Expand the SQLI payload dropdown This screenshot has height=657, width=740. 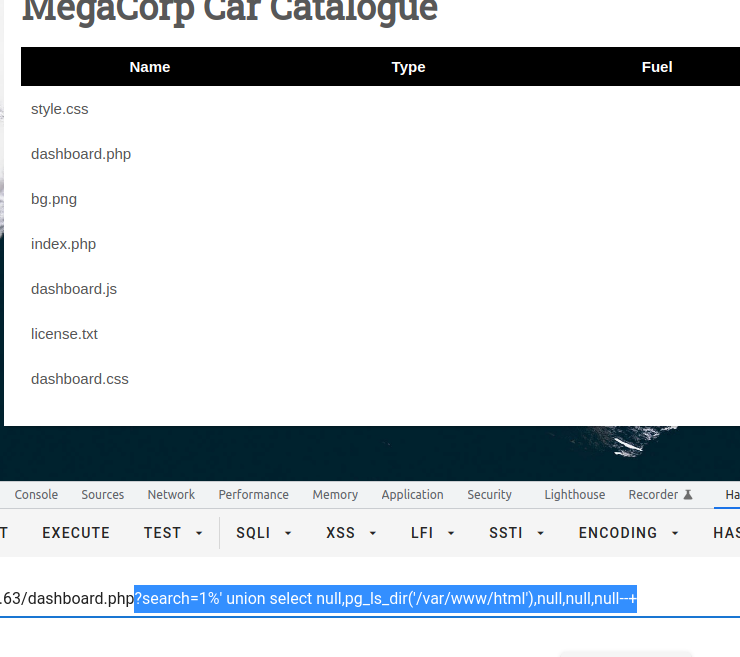coord(263,533)
